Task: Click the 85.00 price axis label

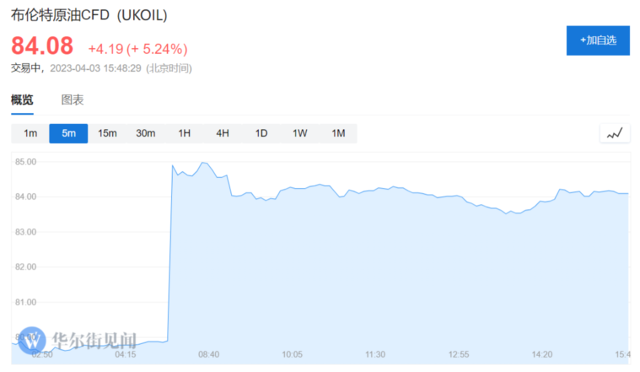Action: click(26, 162)
